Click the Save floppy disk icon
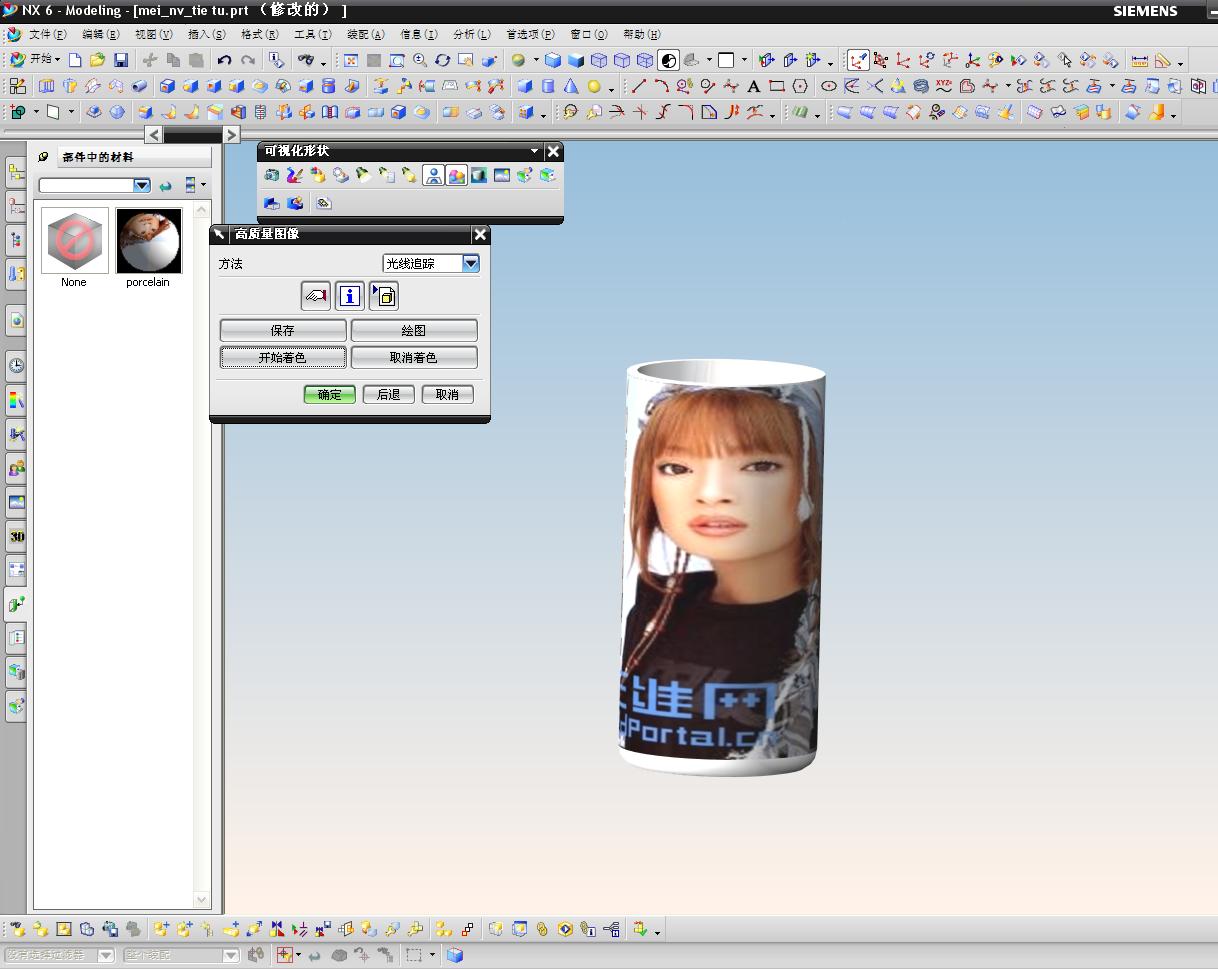The image size is (1218, 969). (120, 60)
